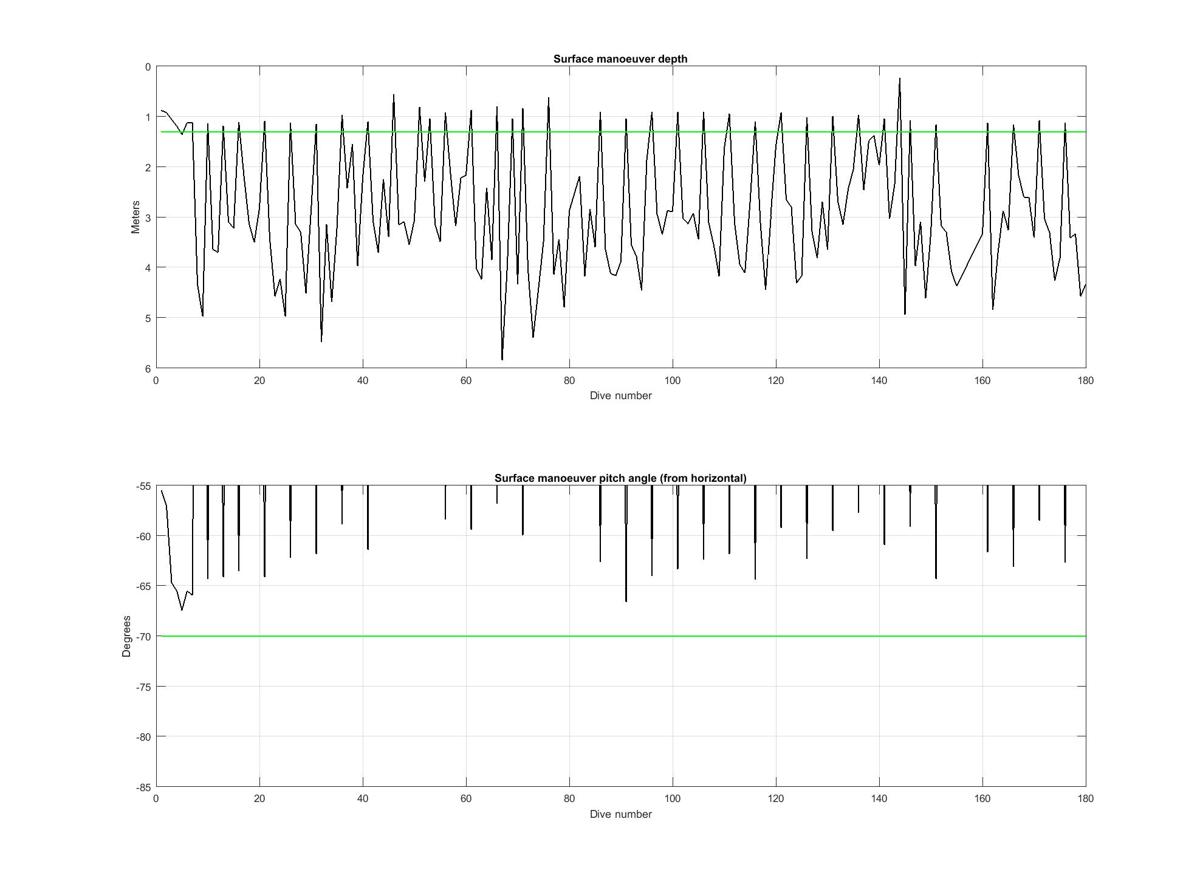Click 'Dive number' label under pitch angle plot
This screenshot has height=885, width=1200.
click(x=621, y=814)
